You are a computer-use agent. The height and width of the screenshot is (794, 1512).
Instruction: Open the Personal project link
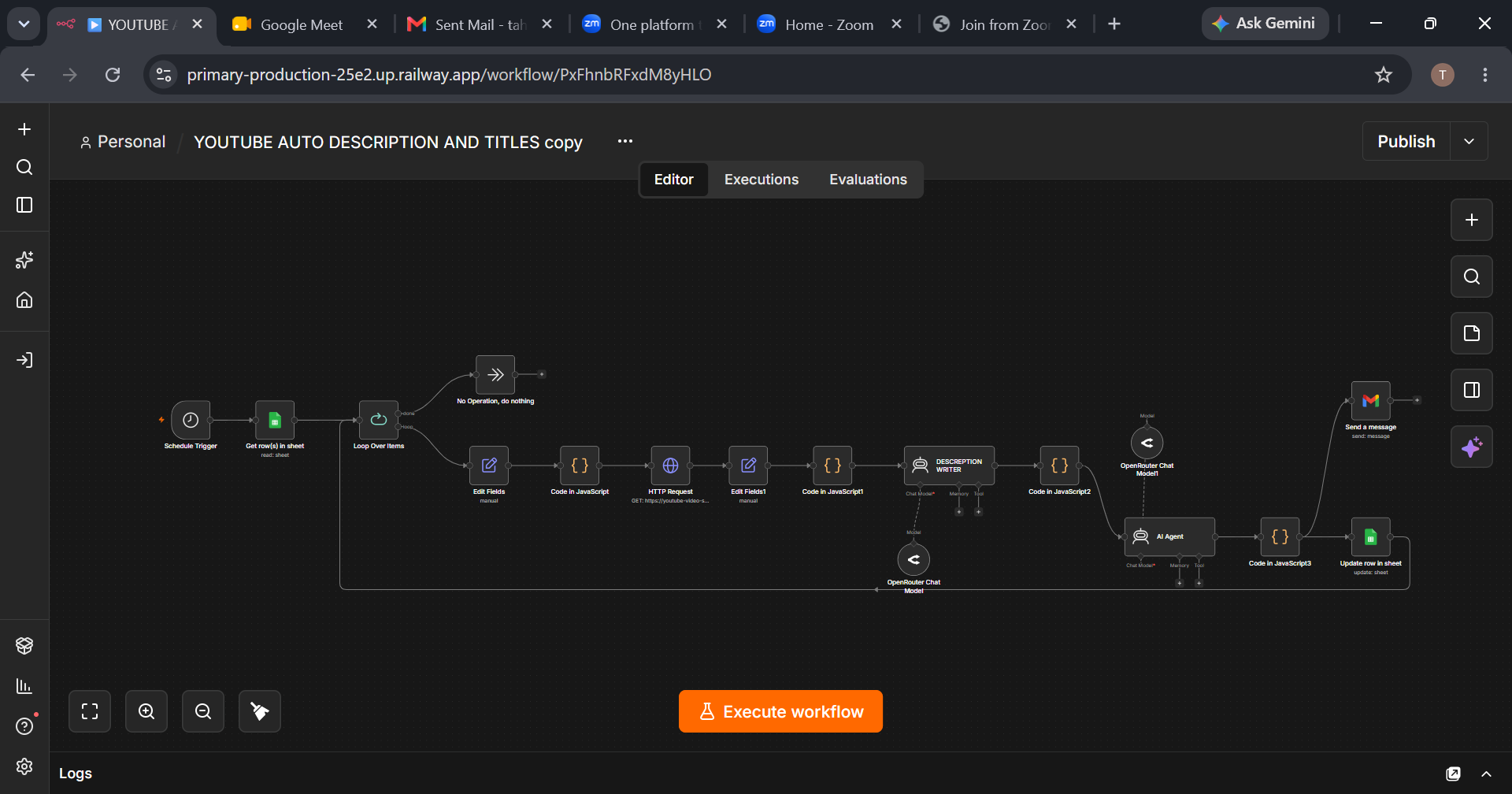123,142
